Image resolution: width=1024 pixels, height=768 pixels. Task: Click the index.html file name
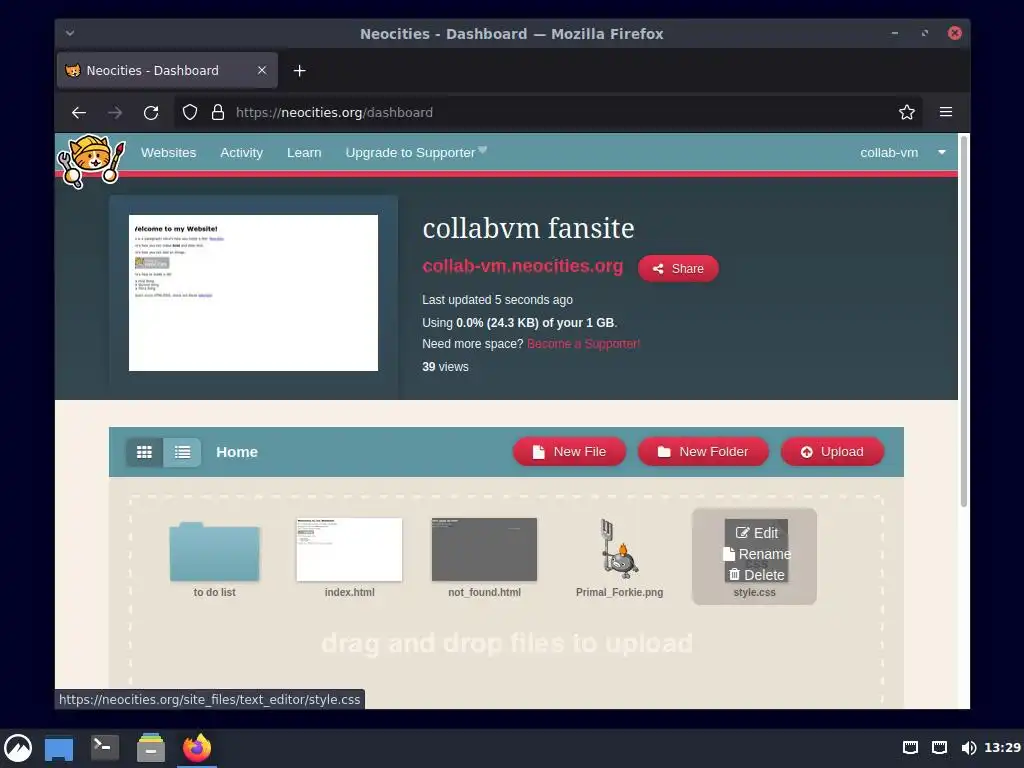tap(349, 592)
